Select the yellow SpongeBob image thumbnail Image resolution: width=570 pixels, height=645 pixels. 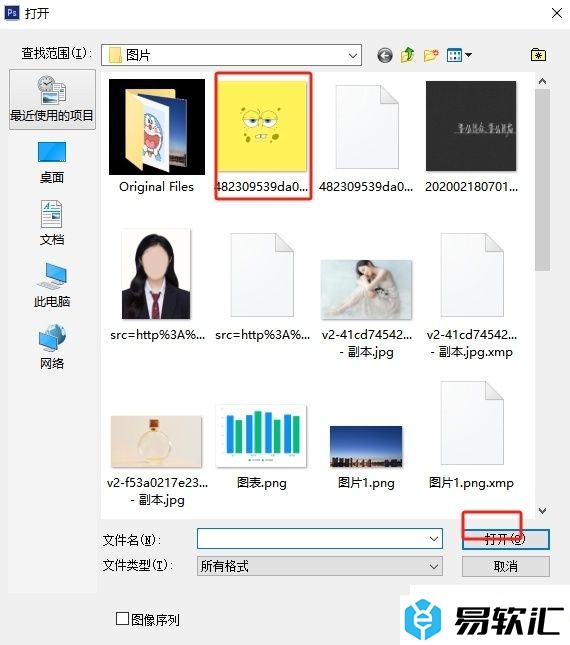262,125
